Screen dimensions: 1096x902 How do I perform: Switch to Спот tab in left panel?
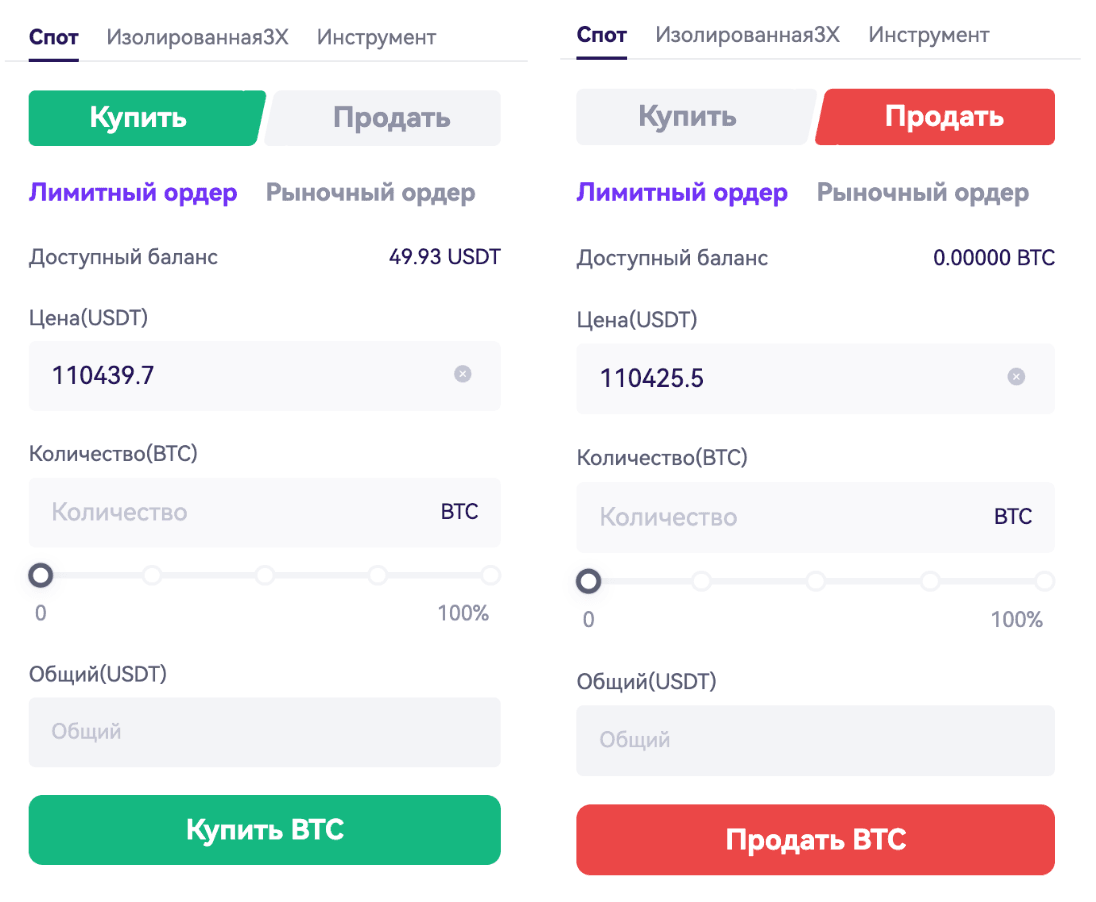pyautogui.click(x=53, y=36)
